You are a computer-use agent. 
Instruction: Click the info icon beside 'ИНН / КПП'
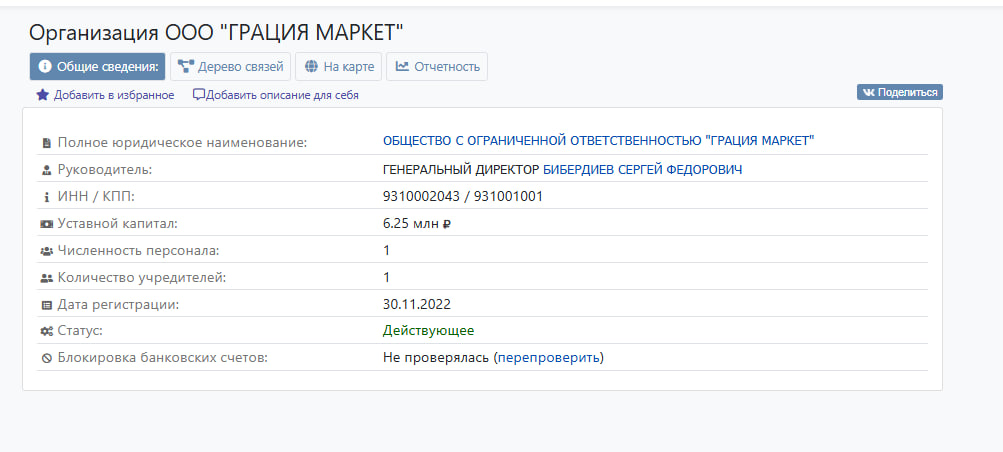[x=46, y=197]
